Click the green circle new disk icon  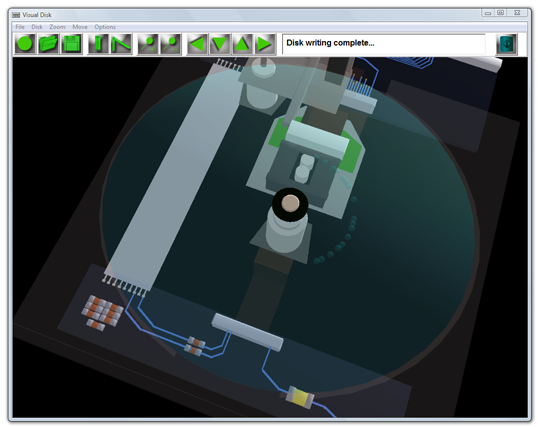(x=25, y=44)
